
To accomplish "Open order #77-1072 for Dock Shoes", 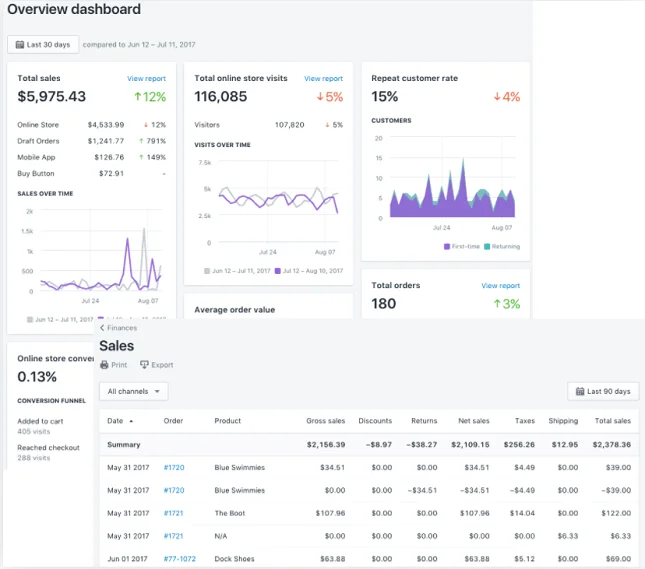I will [x=181, y=559].
